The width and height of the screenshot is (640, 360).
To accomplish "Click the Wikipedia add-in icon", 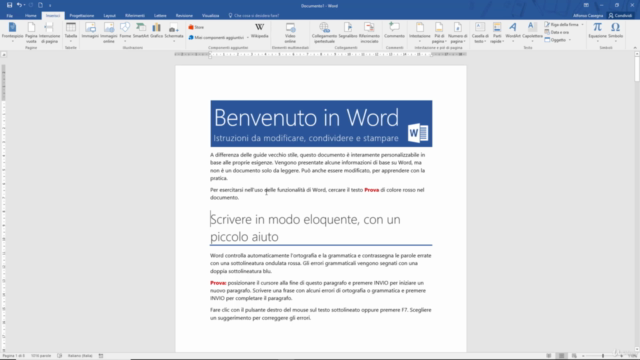I will (260, 31).
